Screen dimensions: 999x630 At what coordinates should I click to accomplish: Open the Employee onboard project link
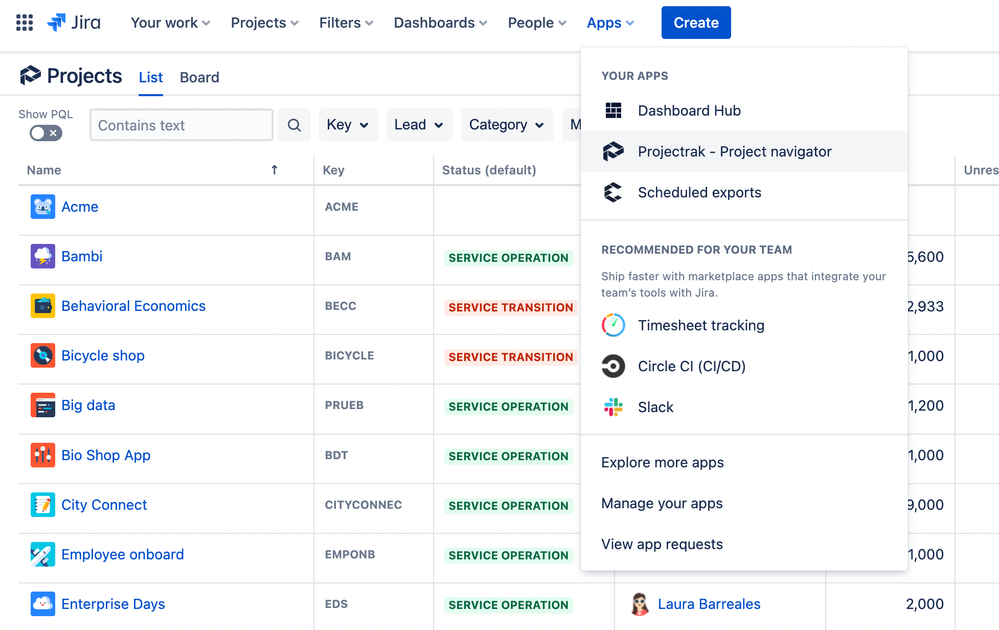pyautogui.click(x=122, y=554)
